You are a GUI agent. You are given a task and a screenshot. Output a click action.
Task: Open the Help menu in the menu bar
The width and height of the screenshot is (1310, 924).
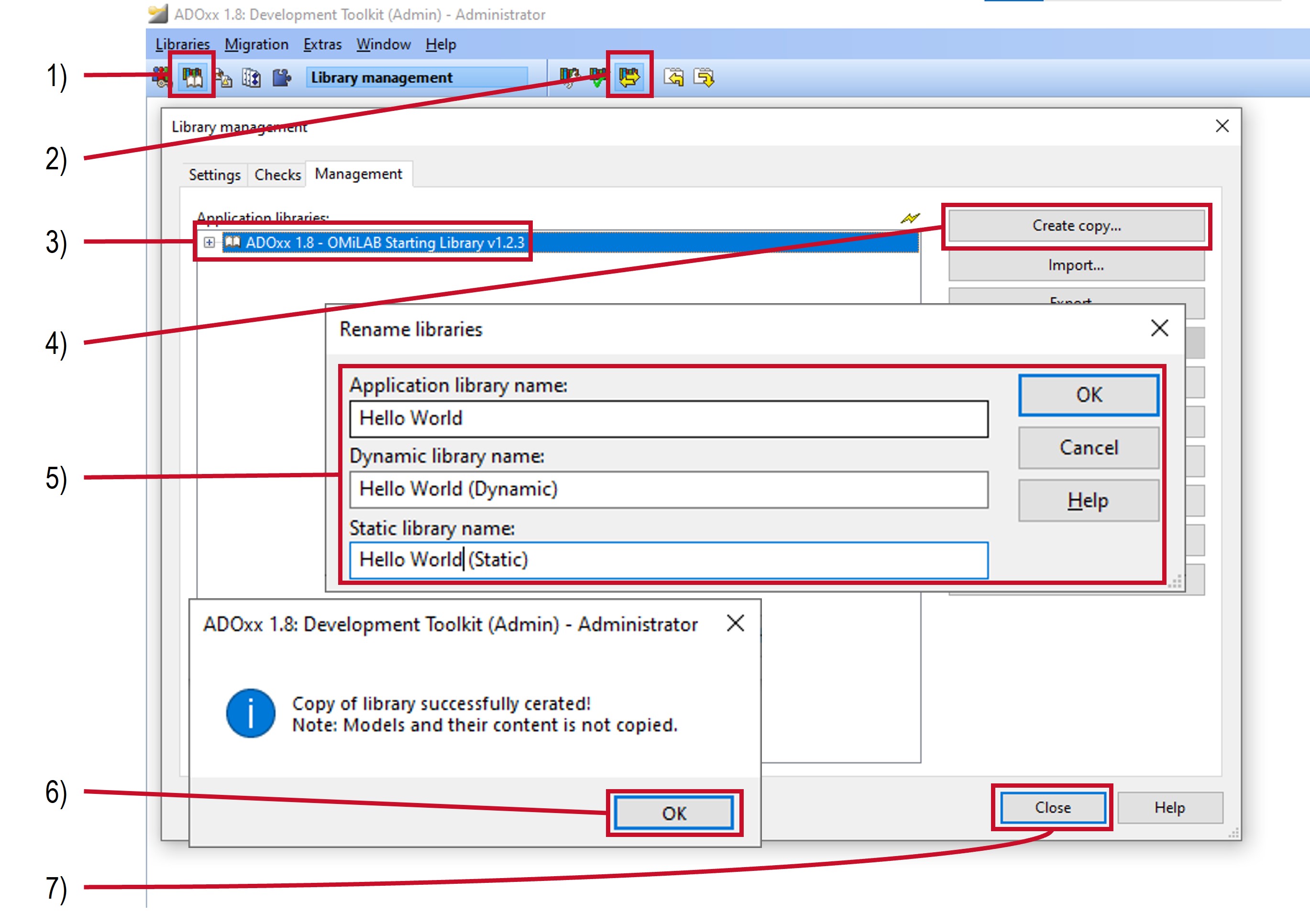pyautogui.click(x=440, y=44)
